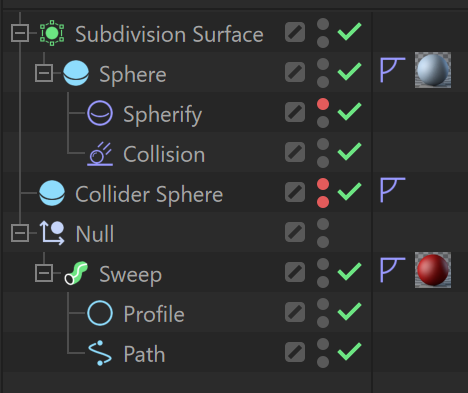Toggle Collider Sphere red visibility dots
The image size is (468, 393).
coord(323,193)
